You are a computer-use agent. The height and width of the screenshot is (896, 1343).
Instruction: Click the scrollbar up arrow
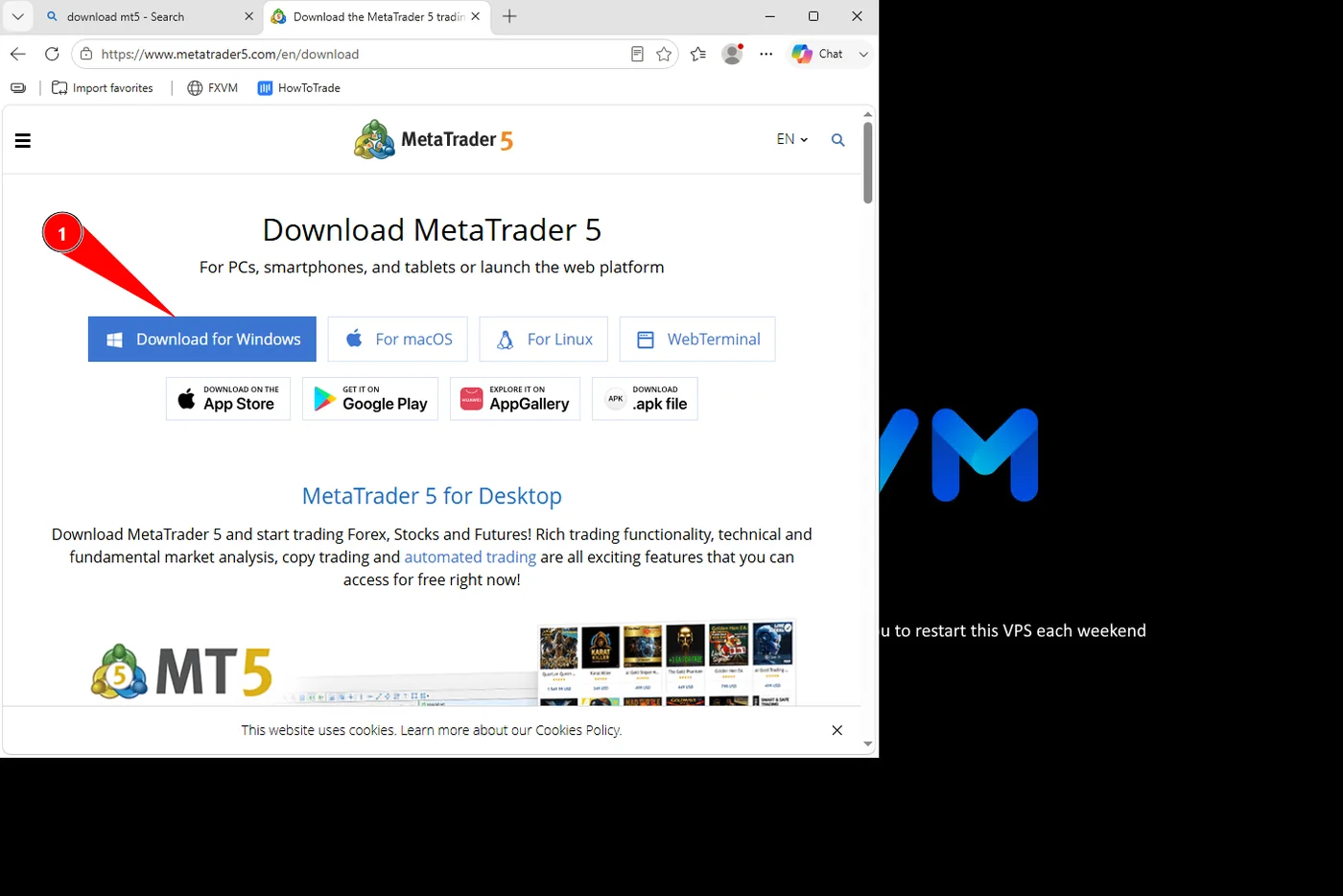pos(868,114)
